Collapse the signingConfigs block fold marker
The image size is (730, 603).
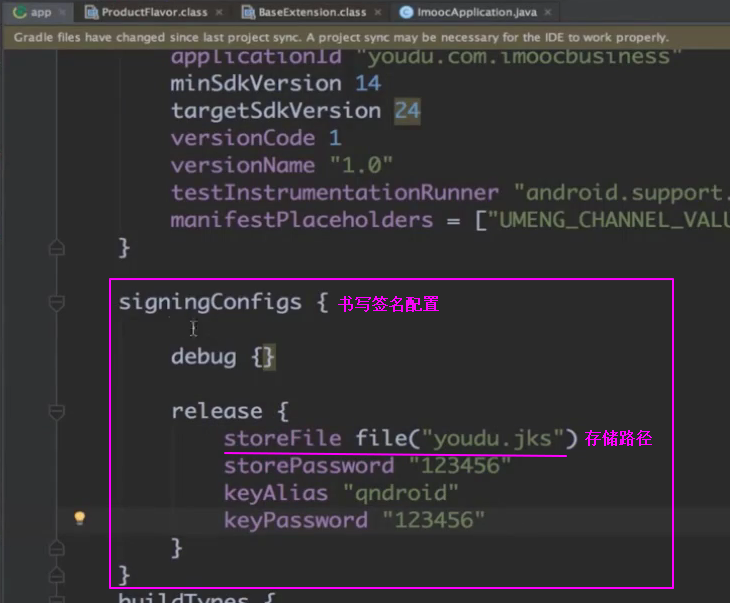[57, 302]
